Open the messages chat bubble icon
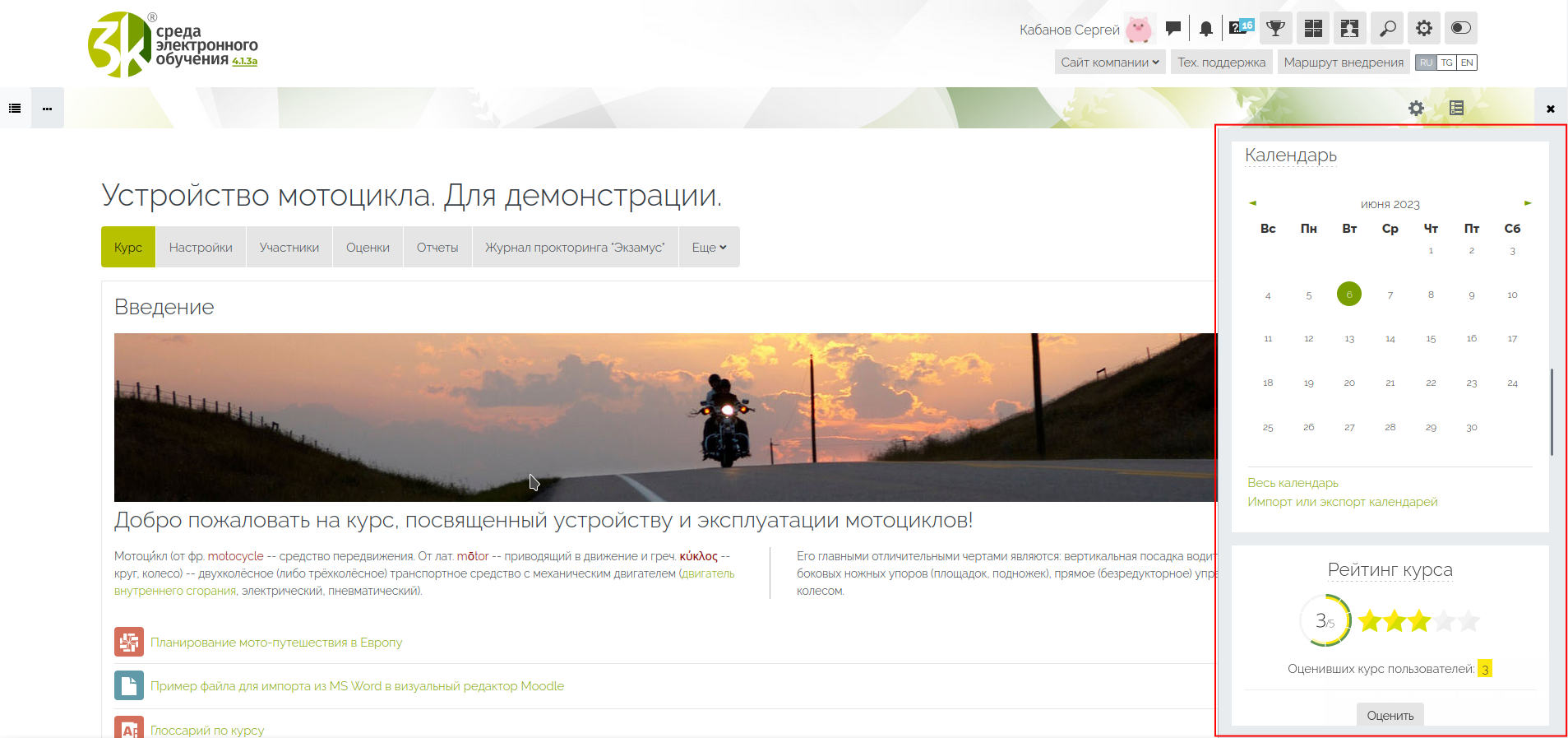This screenshot has height=738, width=1568. click(1173, 28)
